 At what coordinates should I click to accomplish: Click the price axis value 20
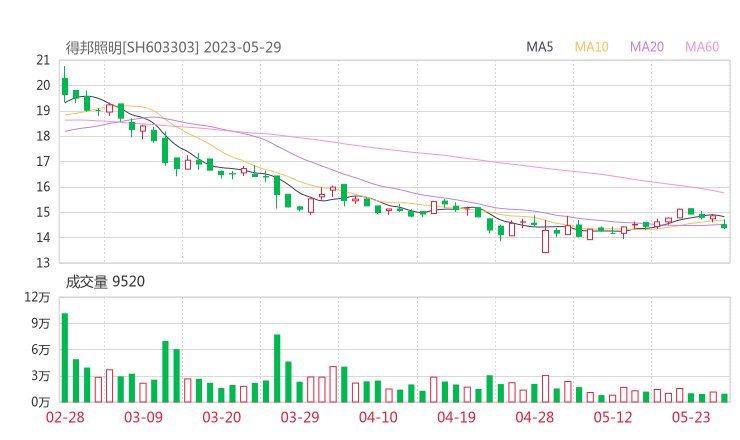(x=43, y=85)
